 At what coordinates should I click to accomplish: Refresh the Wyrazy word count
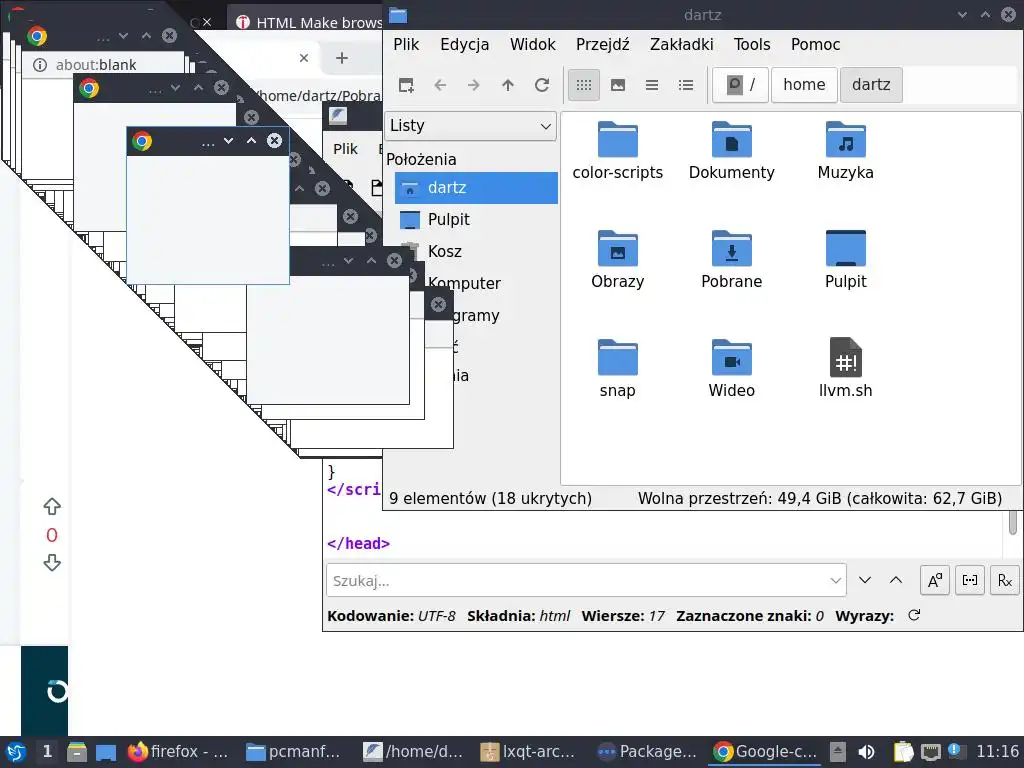click(914, 615)
